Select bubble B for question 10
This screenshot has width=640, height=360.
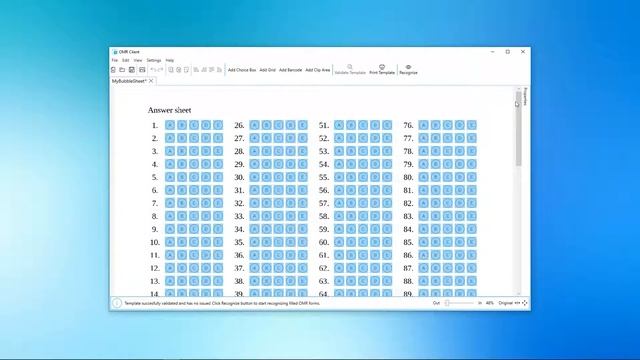coord(182,242)
